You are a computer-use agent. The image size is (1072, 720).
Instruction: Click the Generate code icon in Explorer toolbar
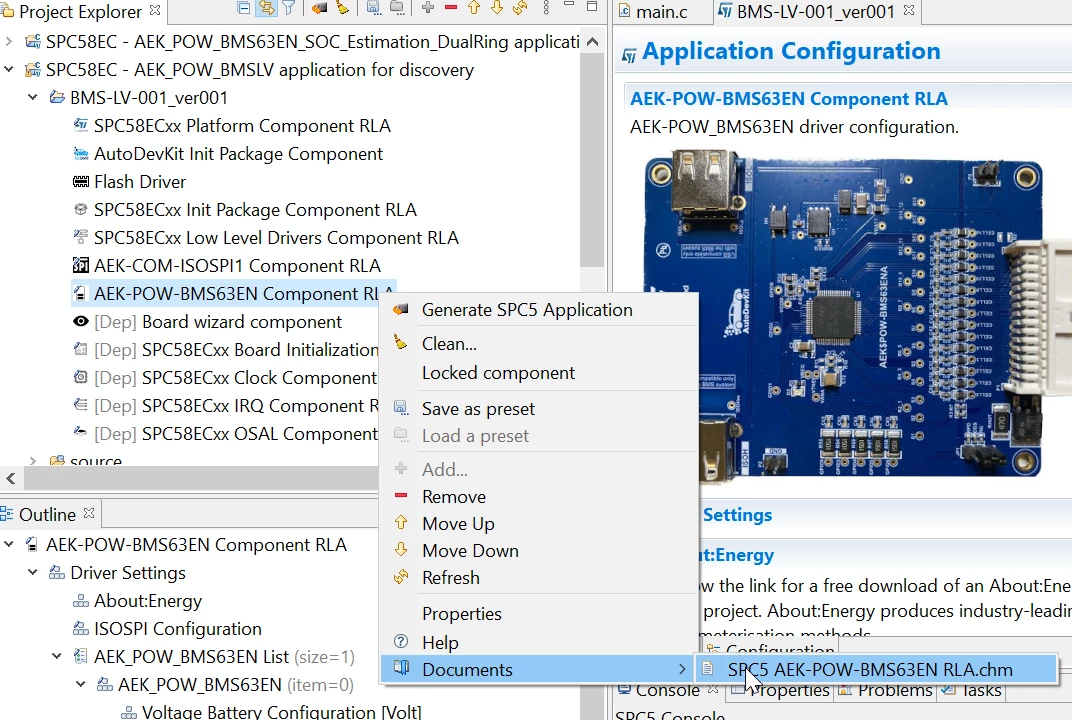[319, 8]
